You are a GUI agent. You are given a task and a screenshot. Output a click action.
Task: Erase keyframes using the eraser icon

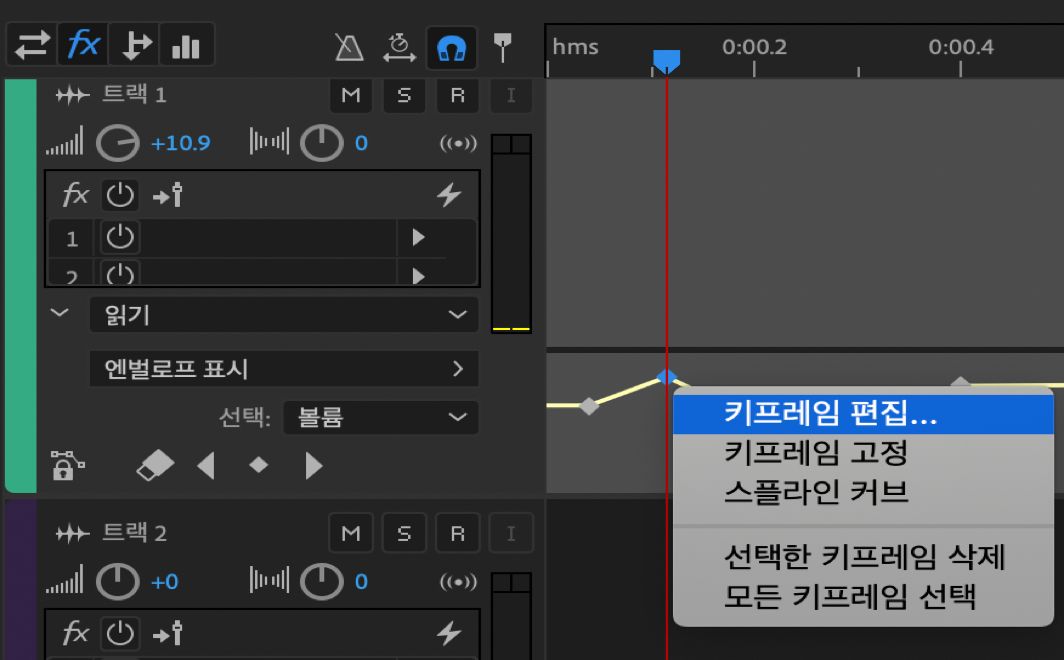(x=154, y=464)
